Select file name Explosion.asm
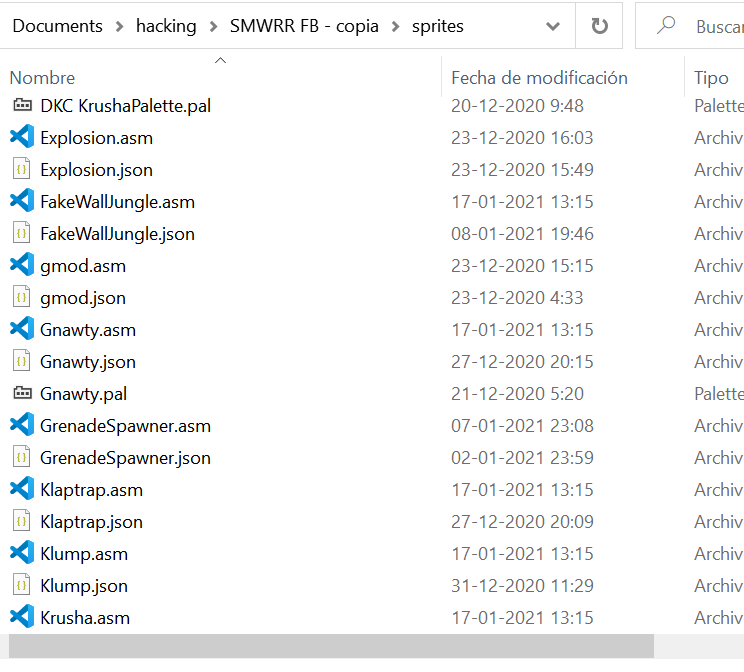This screenshot has width=744, height=672. 96,138
